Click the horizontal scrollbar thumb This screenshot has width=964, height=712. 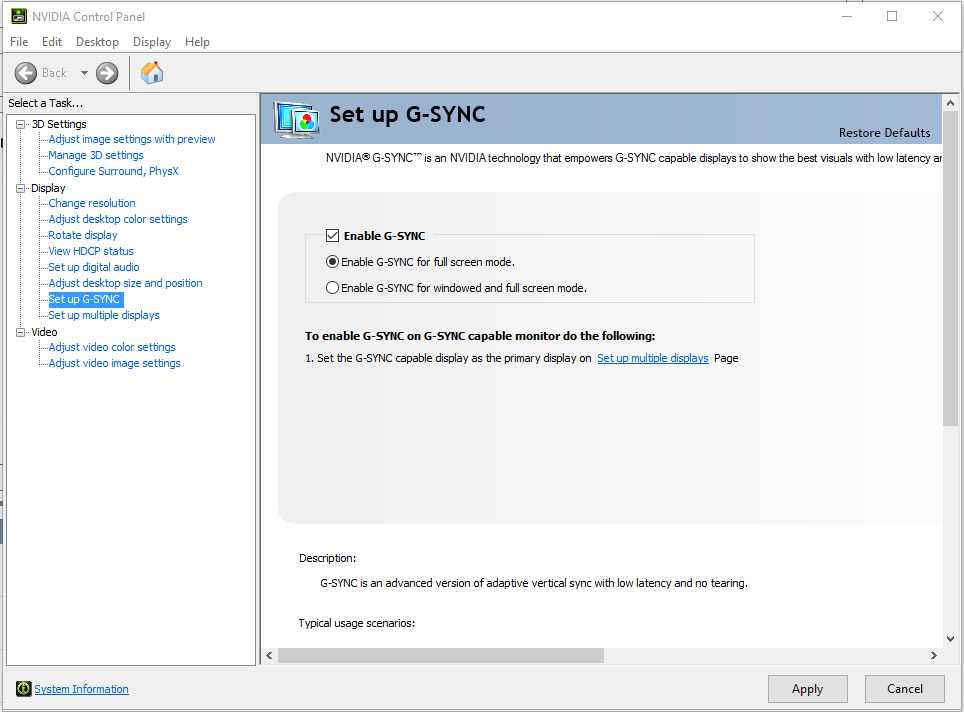pos(441,655)
